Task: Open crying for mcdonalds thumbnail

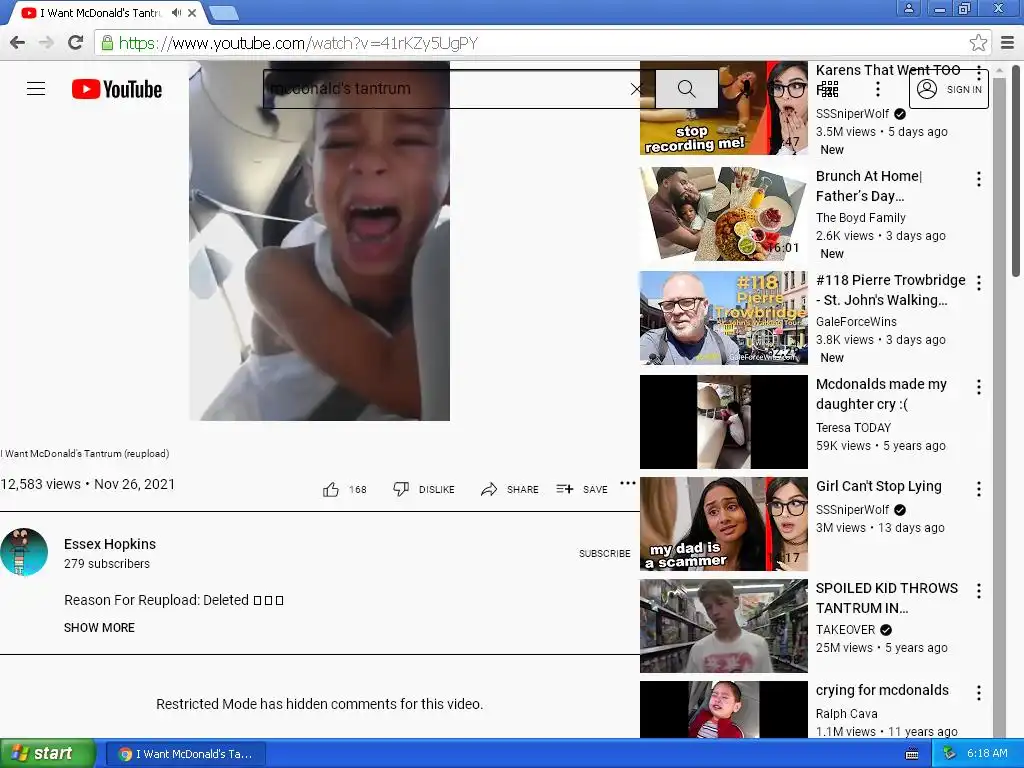Action: pyautogui.click(x=724, y=710)
